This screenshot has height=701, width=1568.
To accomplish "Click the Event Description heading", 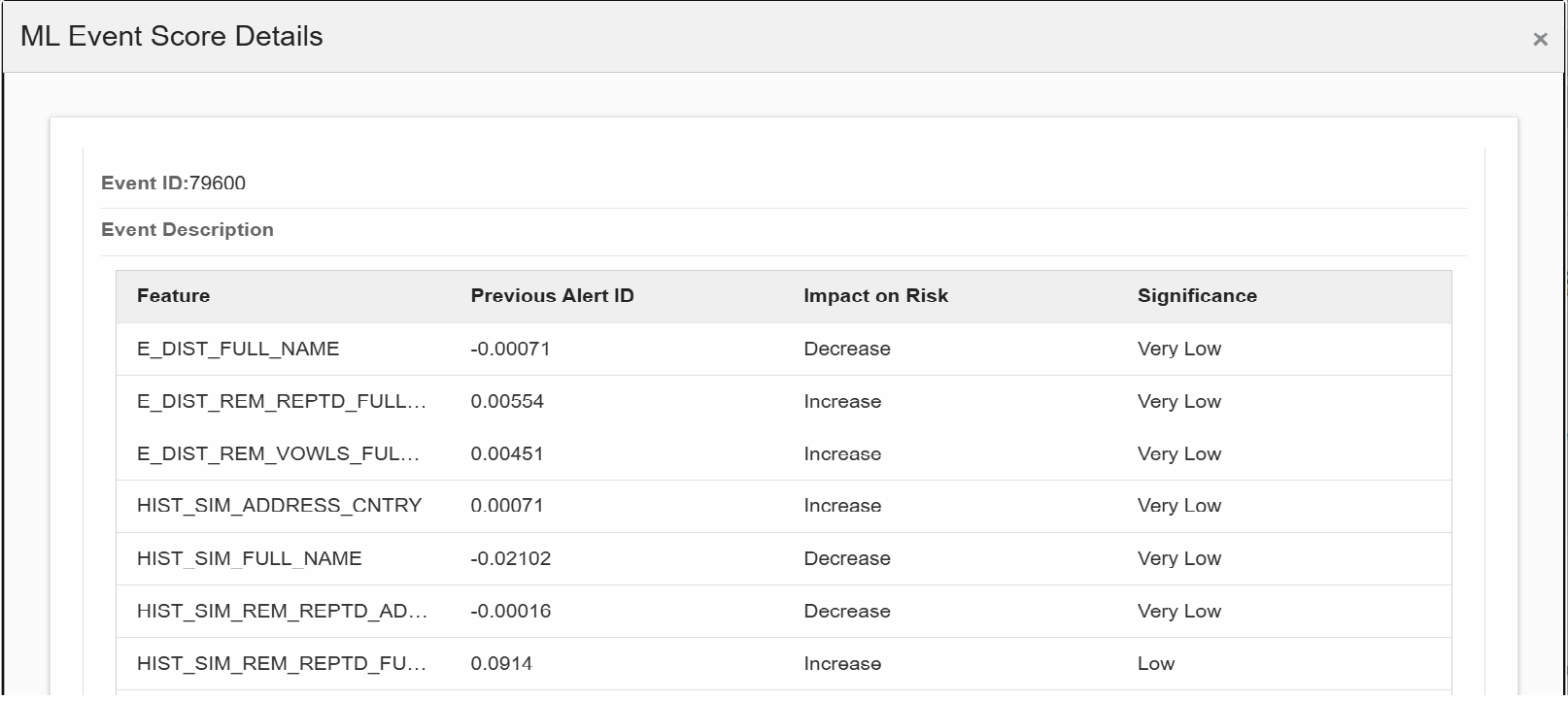I will (187, 230).
